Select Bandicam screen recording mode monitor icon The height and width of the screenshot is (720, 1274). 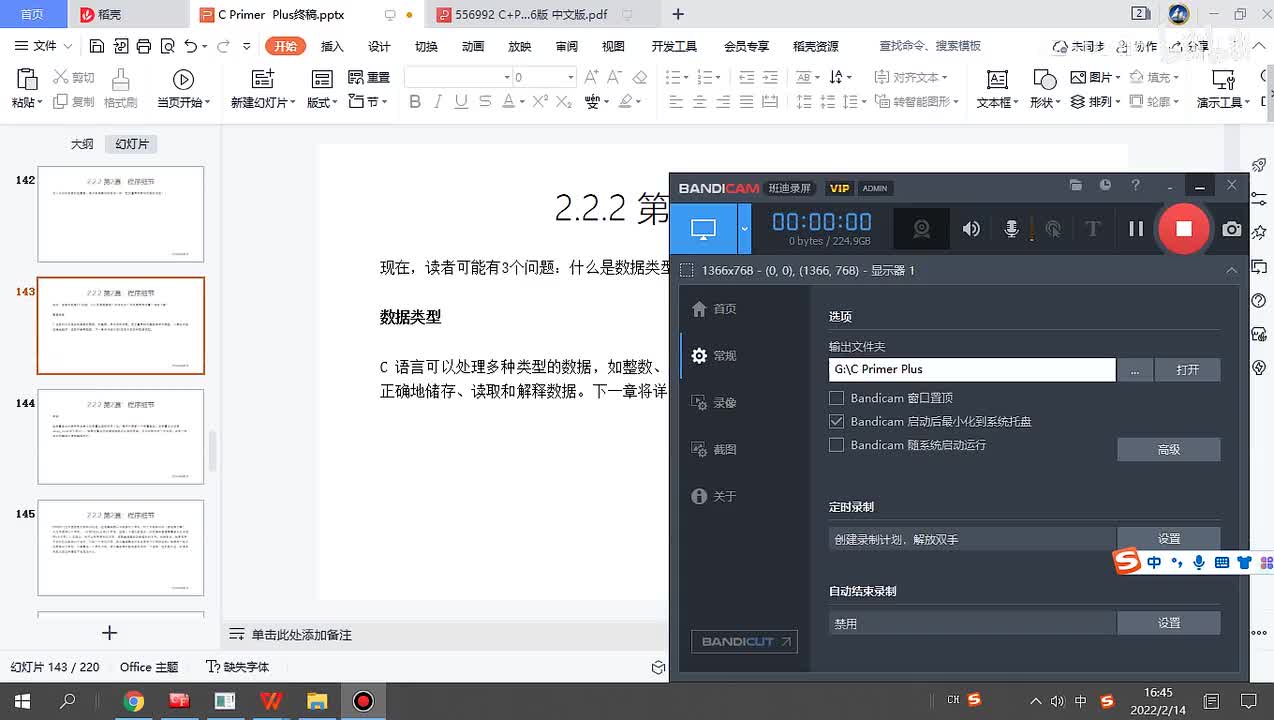(x=703, y=229)
